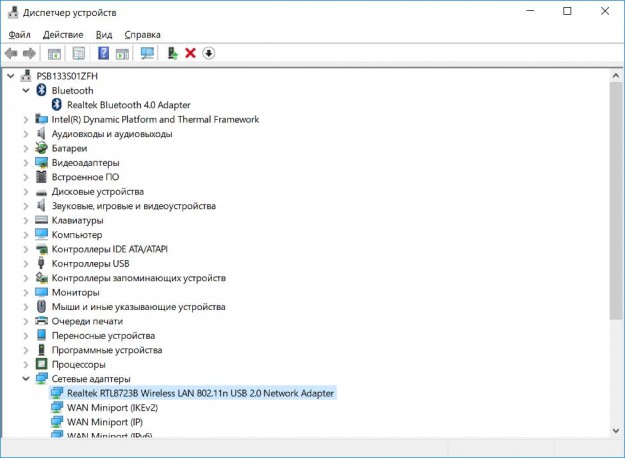625x458 pixels.
Task: Collapse the Сетевые адаптеры category
Action: (26, 379)
